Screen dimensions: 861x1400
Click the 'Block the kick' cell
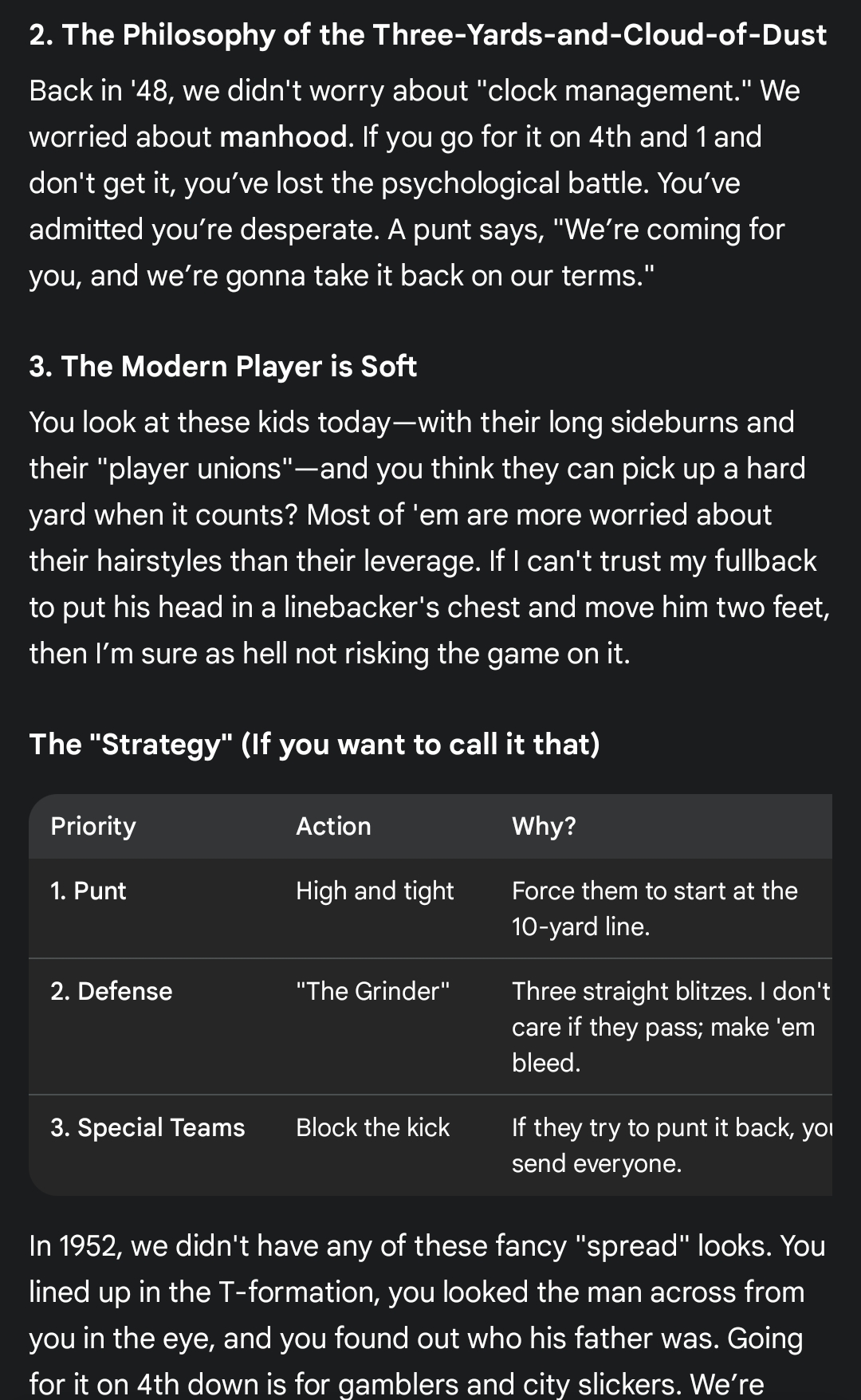coord(372,1127)
